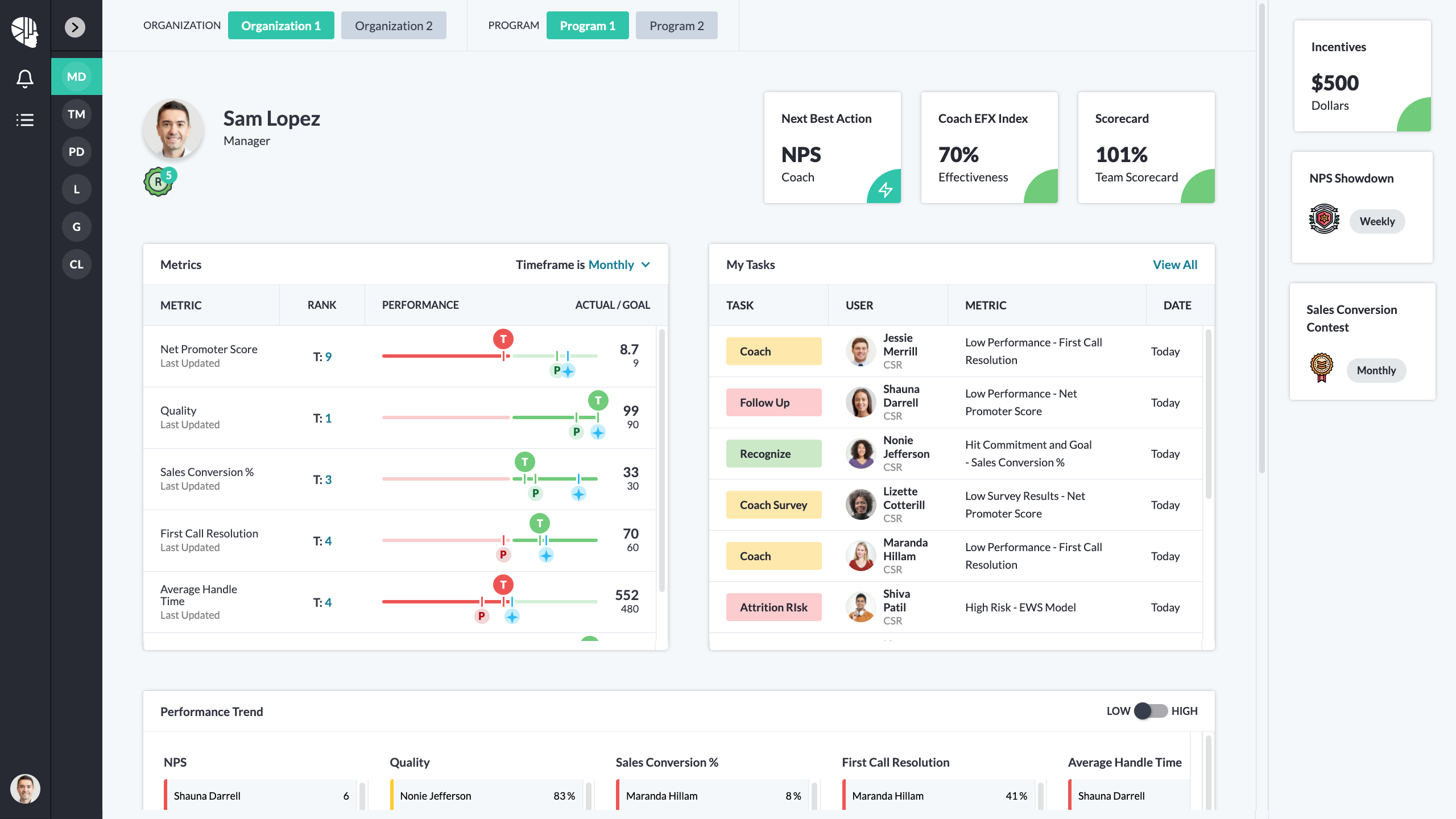Toggle the Low/High performance trend switch
The image size is (1456, 819).
pos(1151,711)
